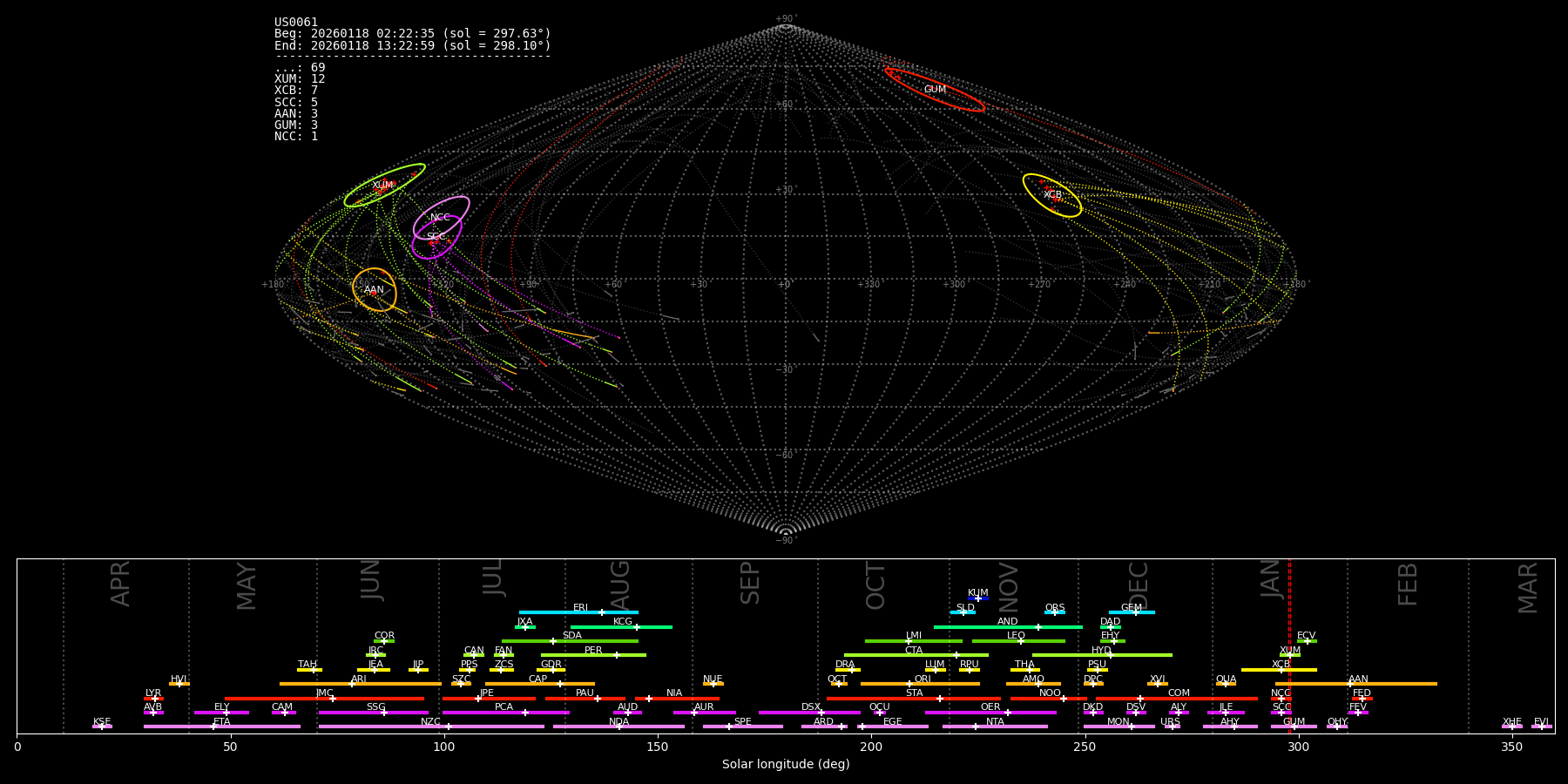Select the SDA shower label in timeline
Image resolution: width=1568 pixels, height=784 pixels.
coord(572,636)
